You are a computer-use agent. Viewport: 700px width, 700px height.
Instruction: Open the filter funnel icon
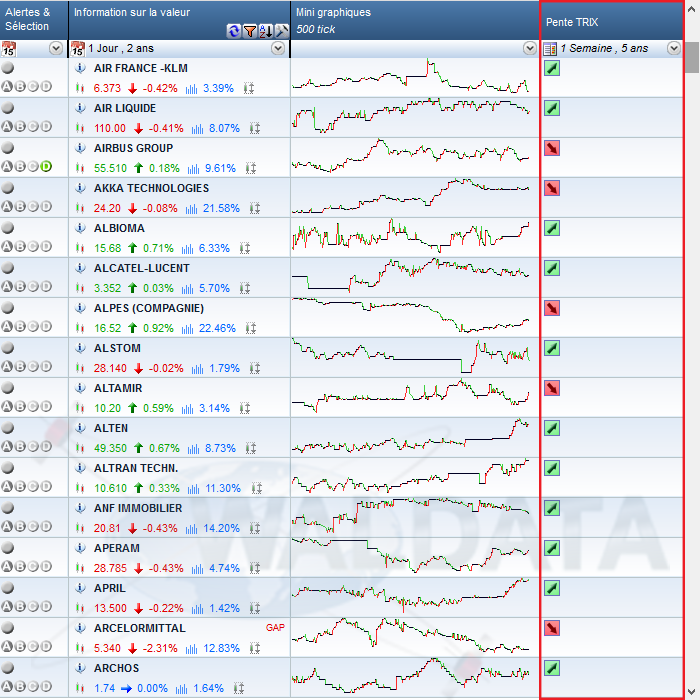(x=250, y=31)
